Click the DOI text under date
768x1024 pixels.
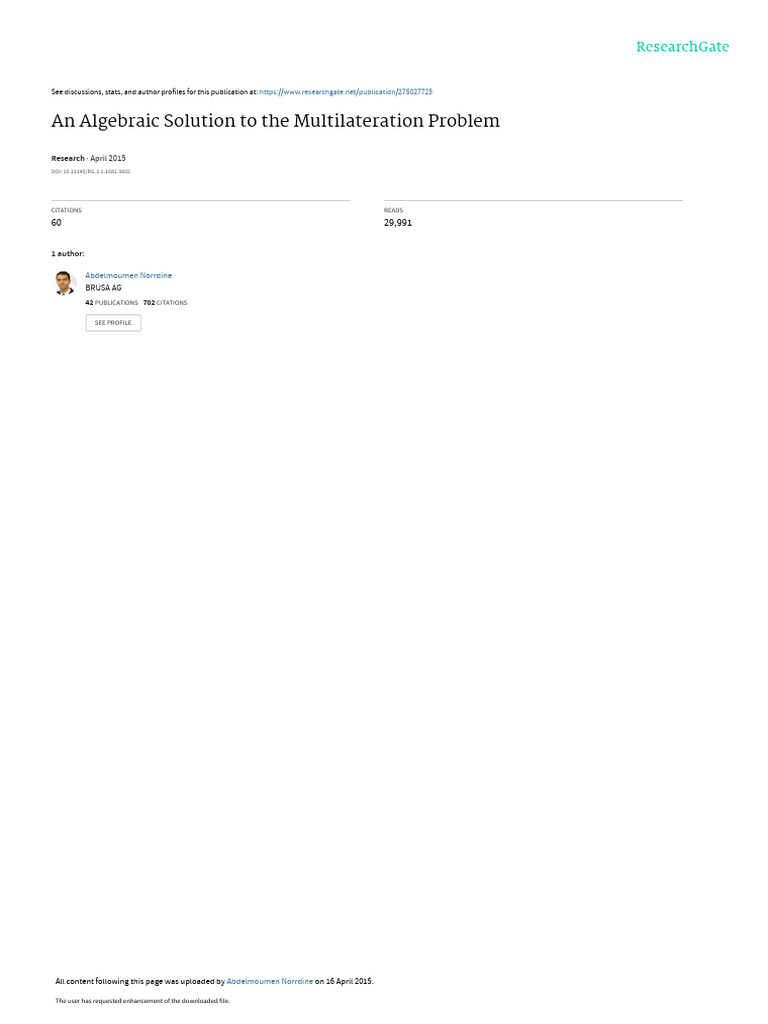[91, 172]
